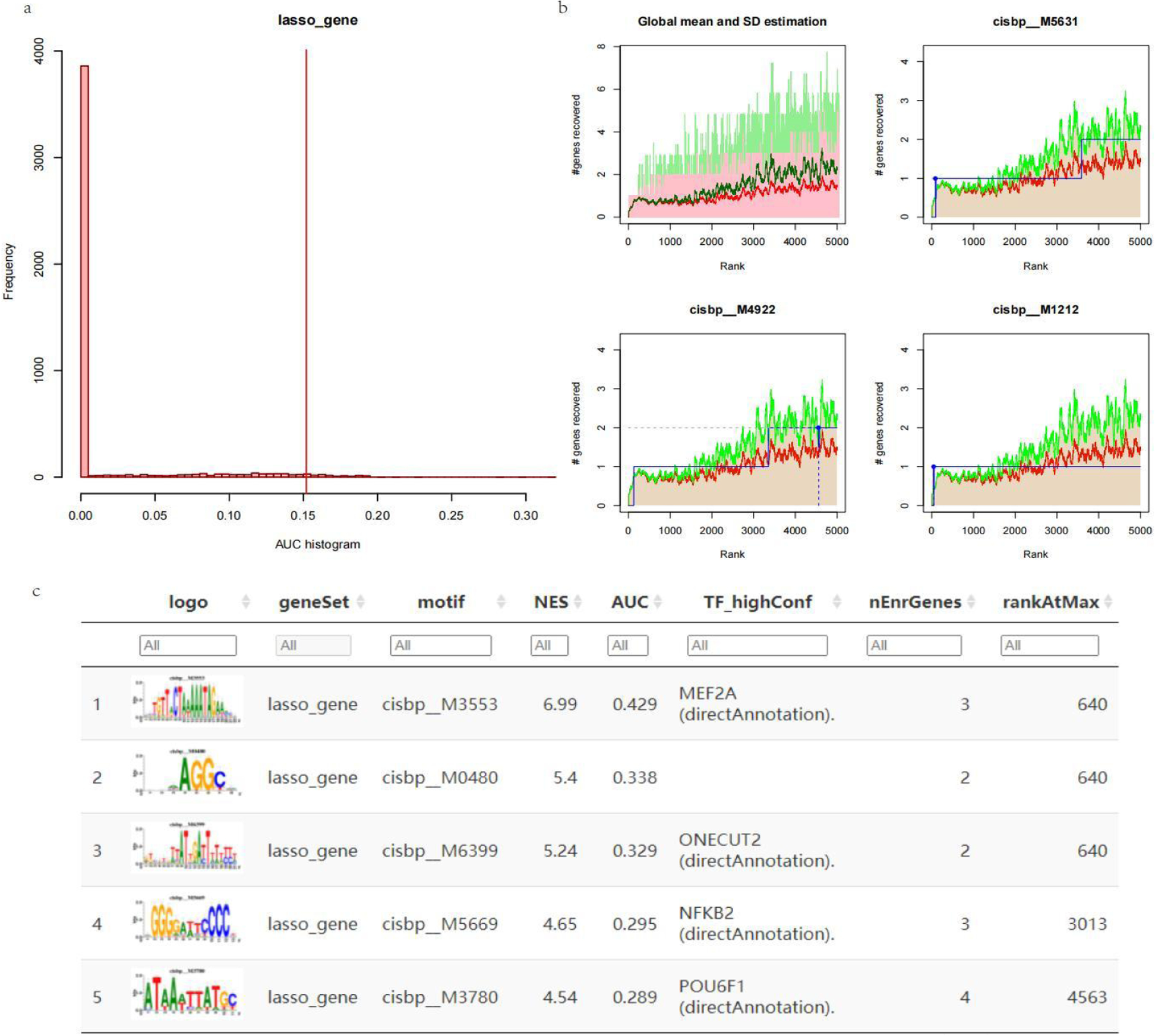Click the geneSet filter input field
1155x1036 pixels.
coord(313,645)
